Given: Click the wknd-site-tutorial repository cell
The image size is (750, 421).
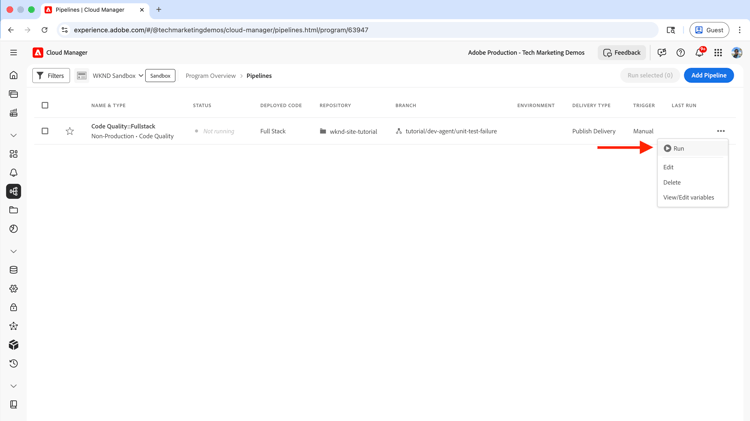Looking at the screenshot, I should click(x=349, y=131).
